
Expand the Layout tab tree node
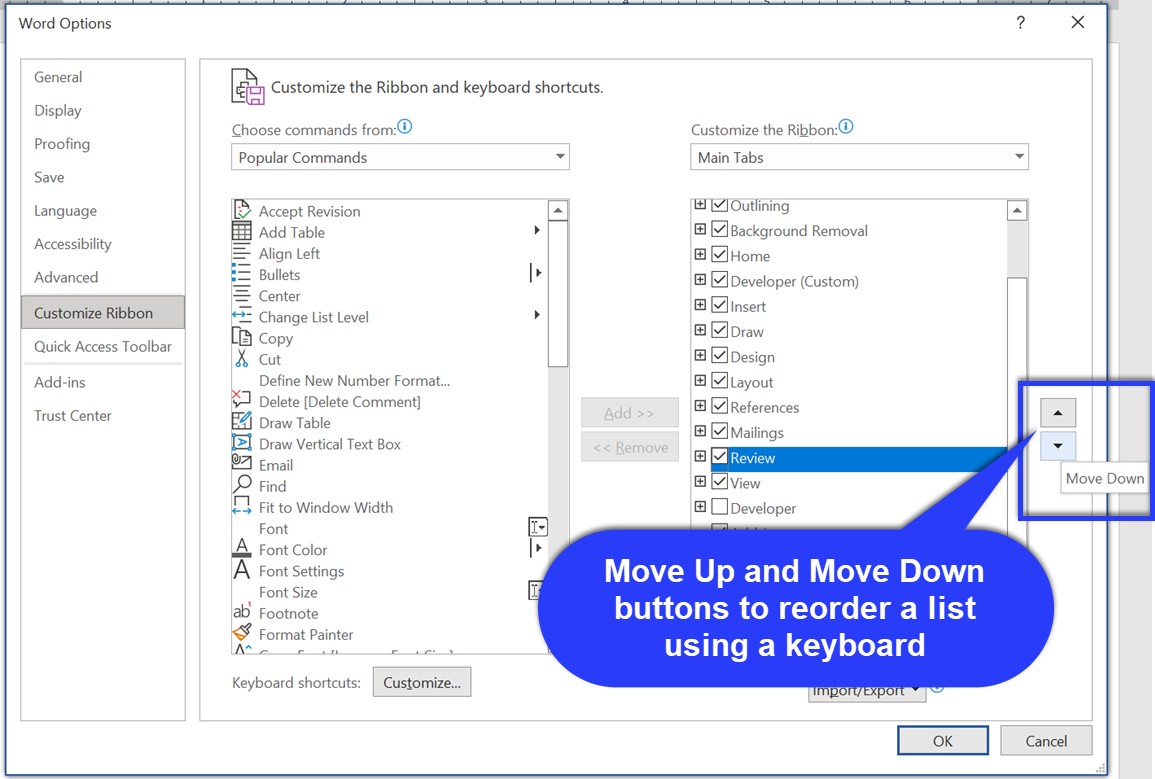pos(700,380)
